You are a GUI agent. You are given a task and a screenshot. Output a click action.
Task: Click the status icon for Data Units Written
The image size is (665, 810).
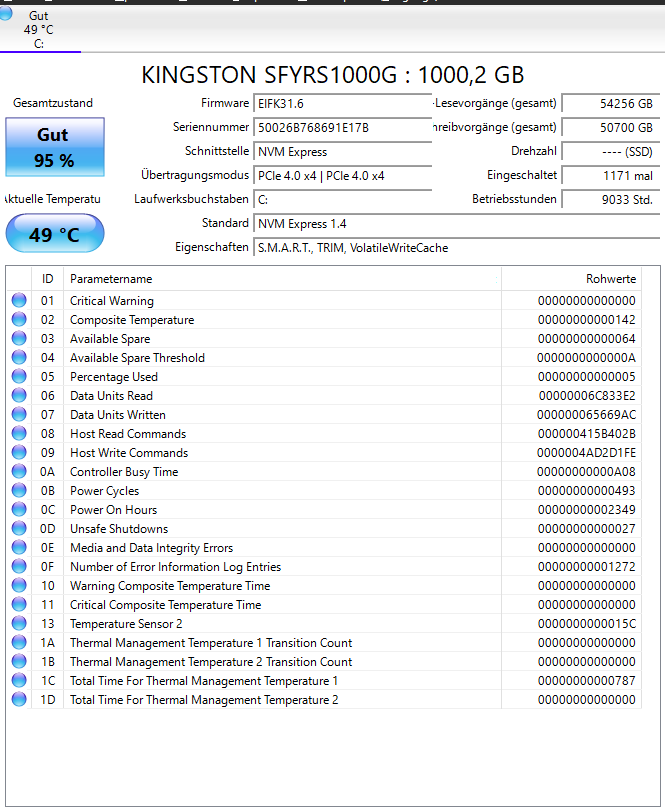[x=19, y=414]
